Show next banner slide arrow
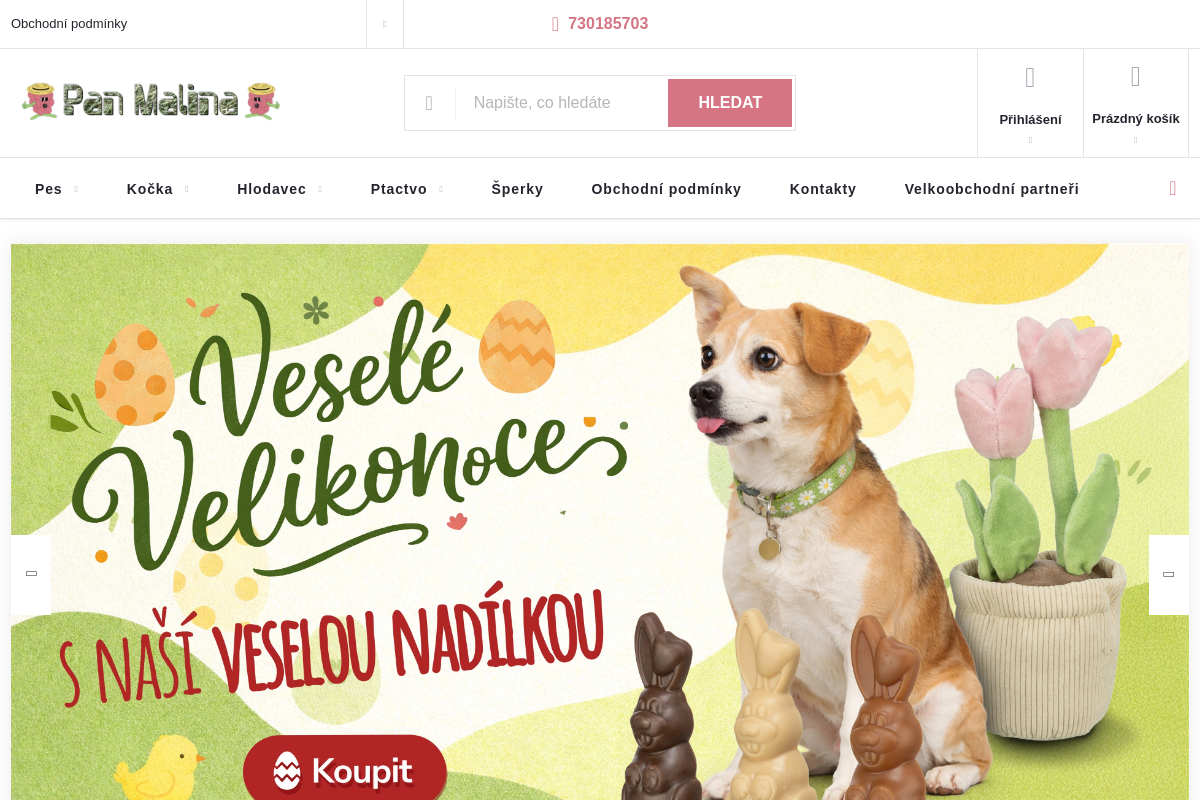1200x800 pixels. [1168, 574]
